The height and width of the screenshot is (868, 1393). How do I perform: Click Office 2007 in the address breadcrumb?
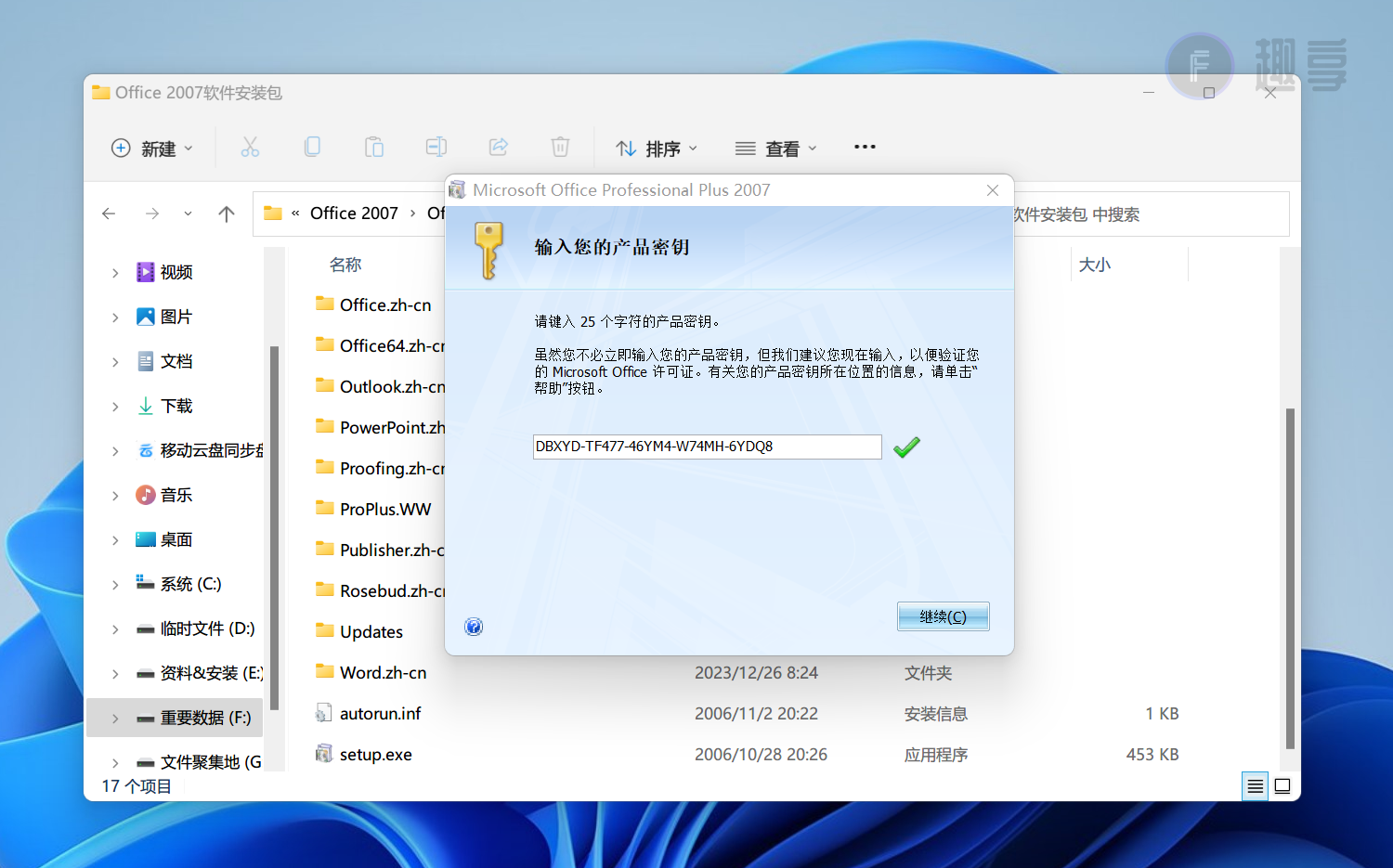click(354, 214)
